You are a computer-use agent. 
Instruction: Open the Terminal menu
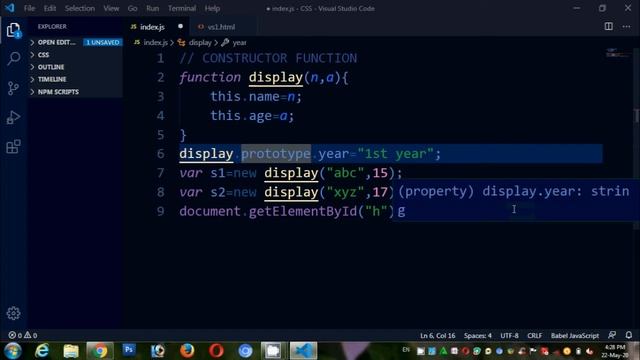182,8
